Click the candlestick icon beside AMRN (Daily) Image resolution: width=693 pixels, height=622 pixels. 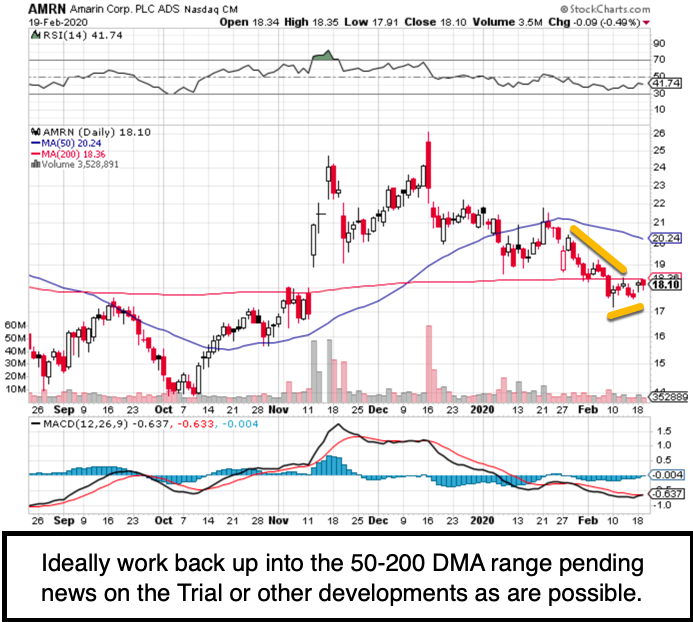point(36,132)
